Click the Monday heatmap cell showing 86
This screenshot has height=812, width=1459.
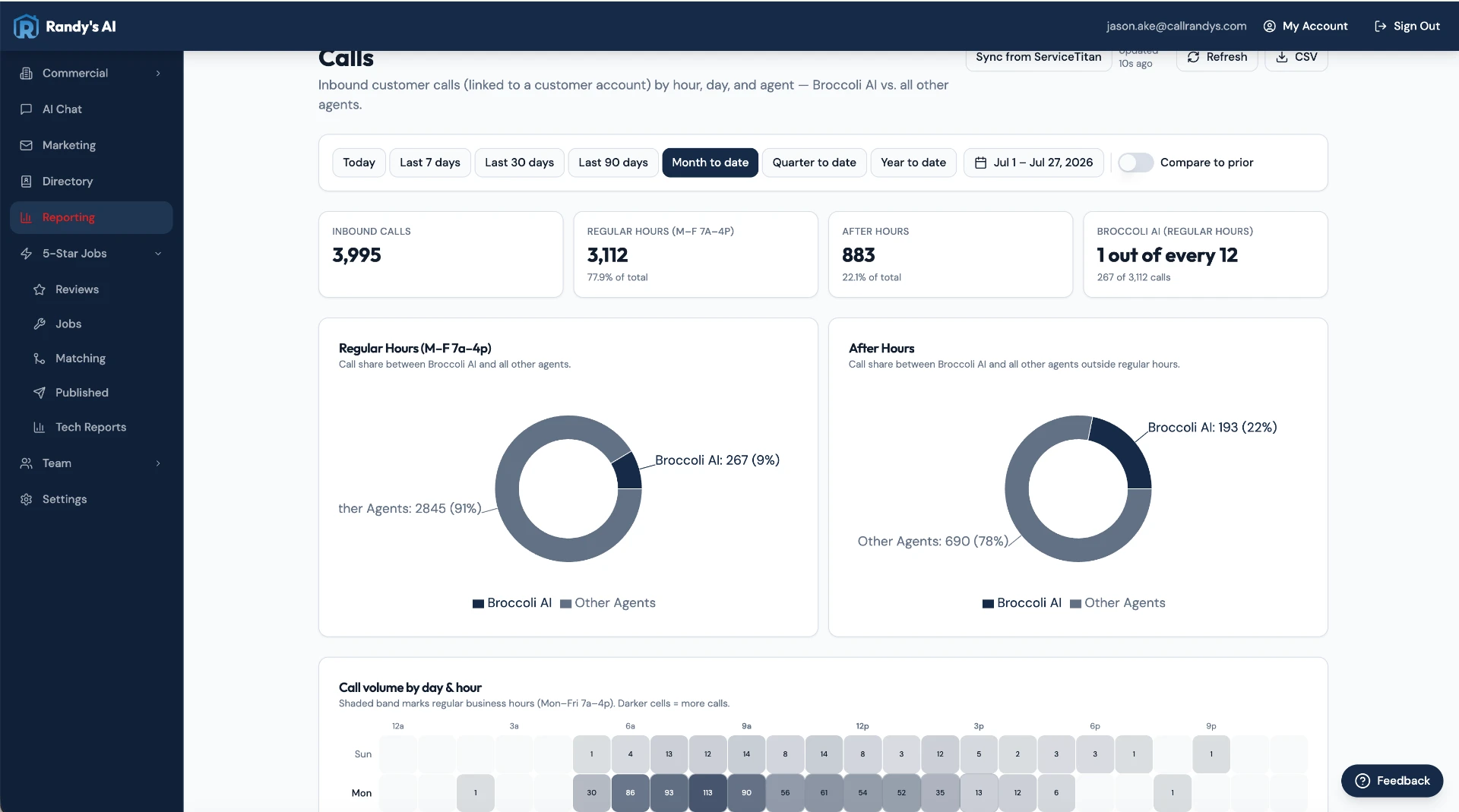630,792
